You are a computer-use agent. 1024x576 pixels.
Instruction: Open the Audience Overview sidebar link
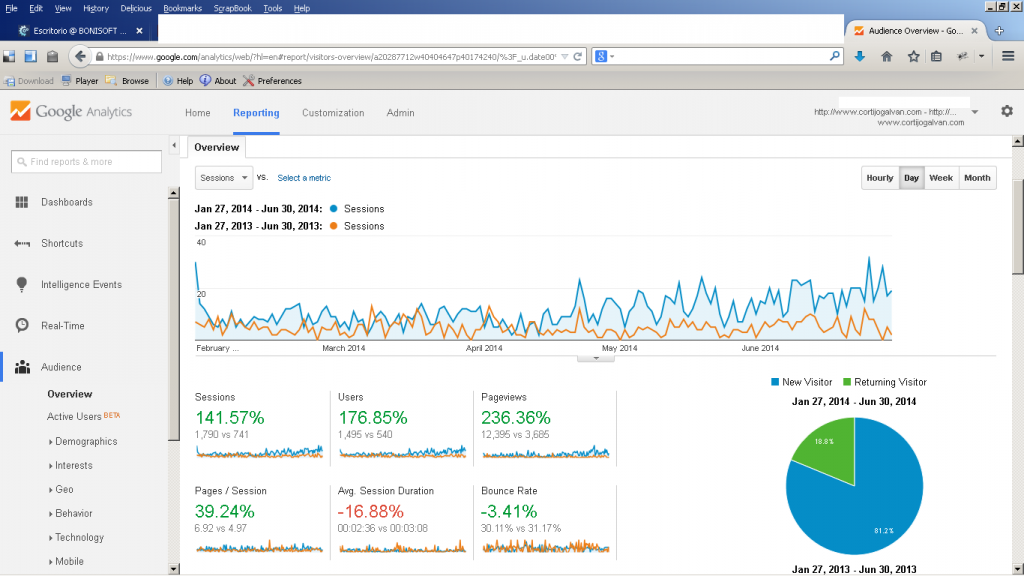[70, 394]
